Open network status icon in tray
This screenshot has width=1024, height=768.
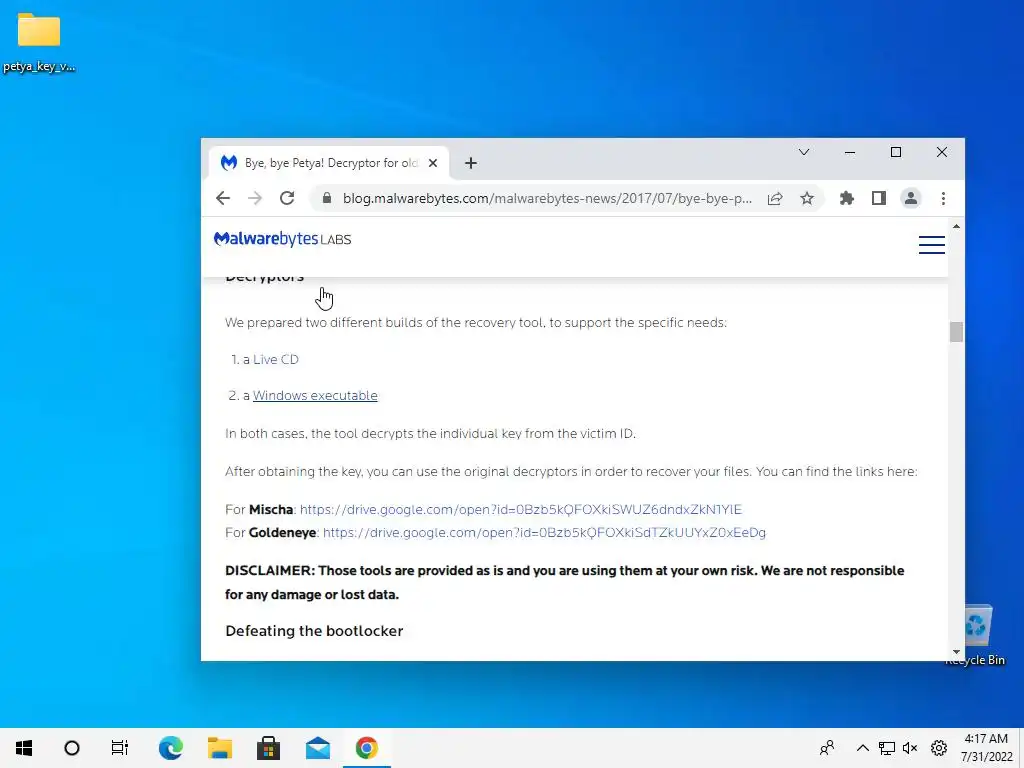pyautogui.click(x=886, y=748)
